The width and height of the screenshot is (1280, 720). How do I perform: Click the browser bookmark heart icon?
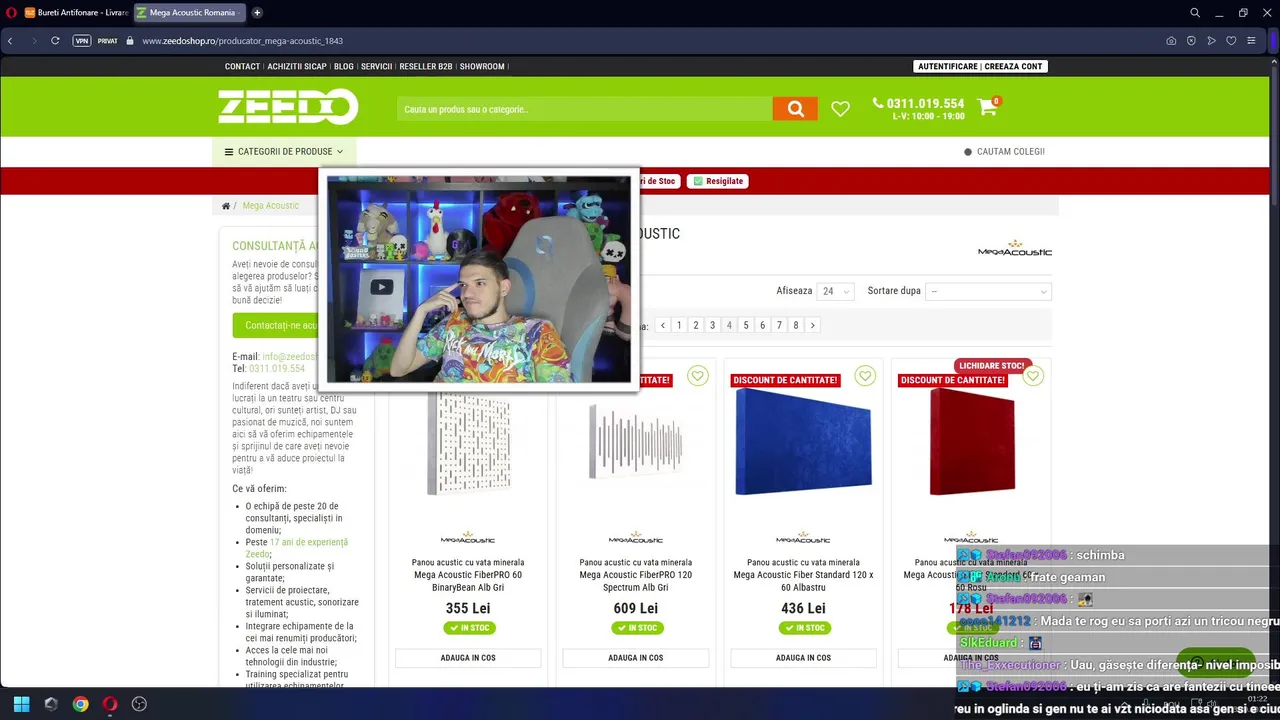(x=1231, y=41)
